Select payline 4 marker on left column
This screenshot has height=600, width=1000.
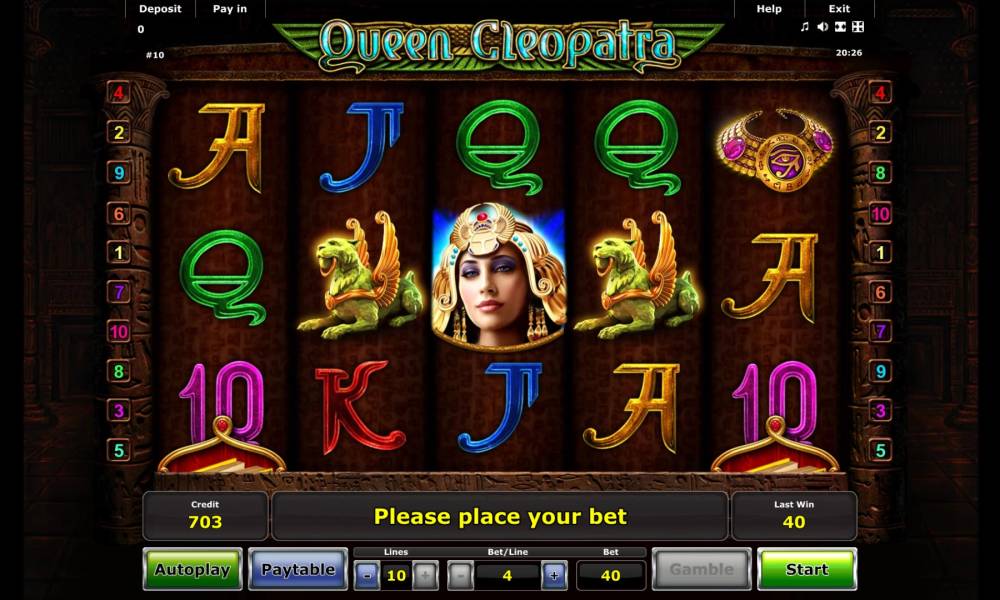(119, 93)
